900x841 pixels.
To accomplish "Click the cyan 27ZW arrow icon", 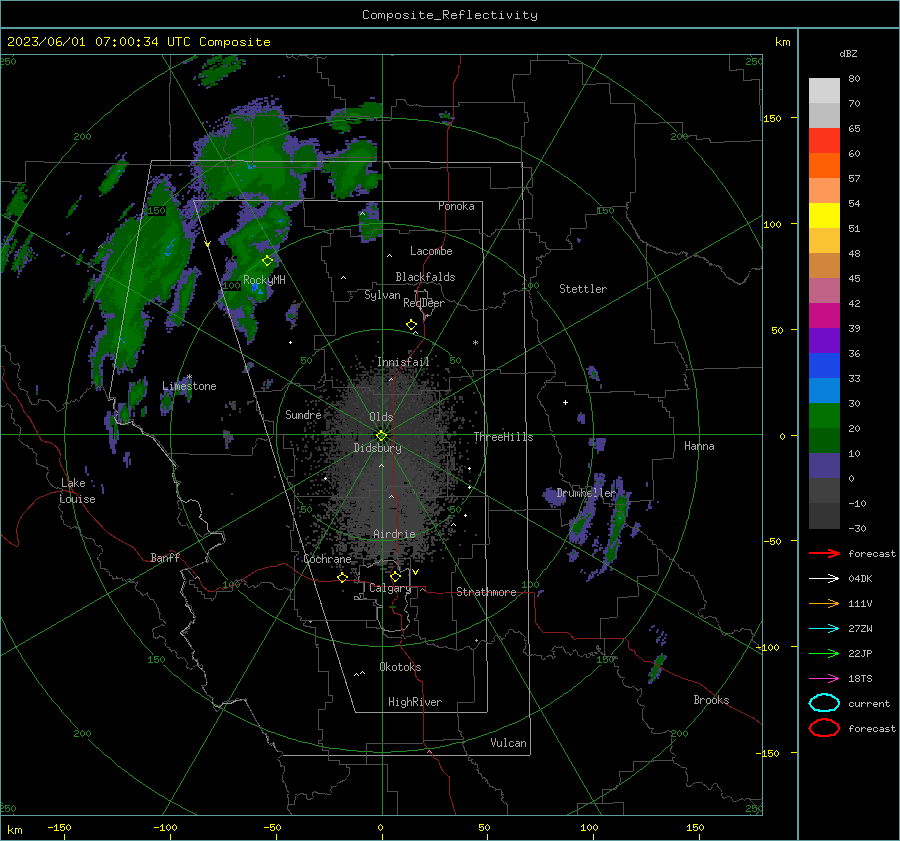I will pos(824,629).
